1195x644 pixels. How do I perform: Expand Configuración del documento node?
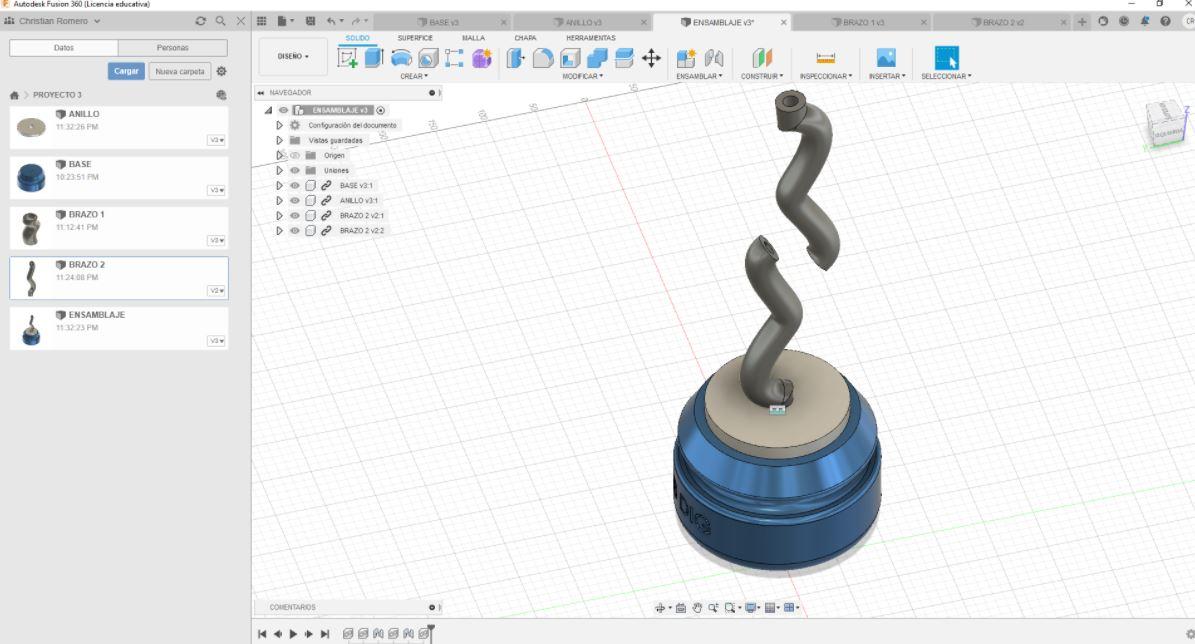pyautogui.click(x=280, y=125)
